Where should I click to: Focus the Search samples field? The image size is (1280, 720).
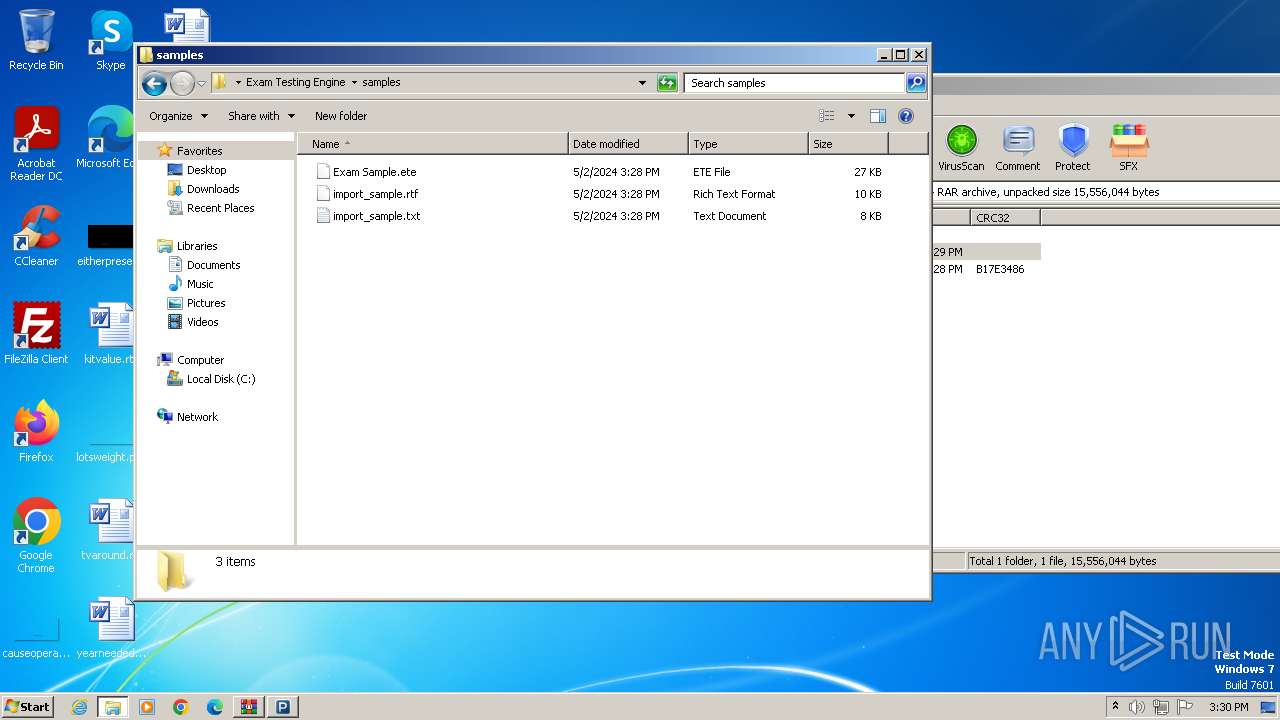click(795, 83)
